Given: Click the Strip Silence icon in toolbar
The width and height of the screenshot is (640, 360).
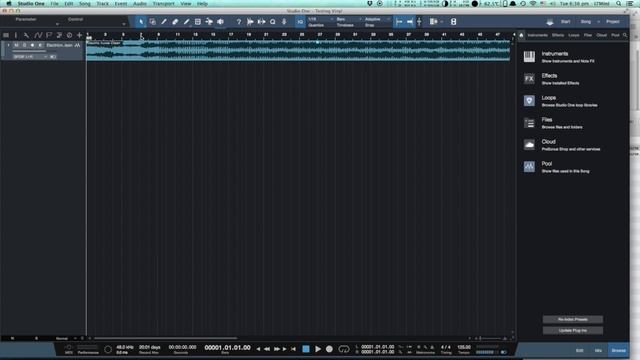Looking at the screenshot, I should pos(250,22).
